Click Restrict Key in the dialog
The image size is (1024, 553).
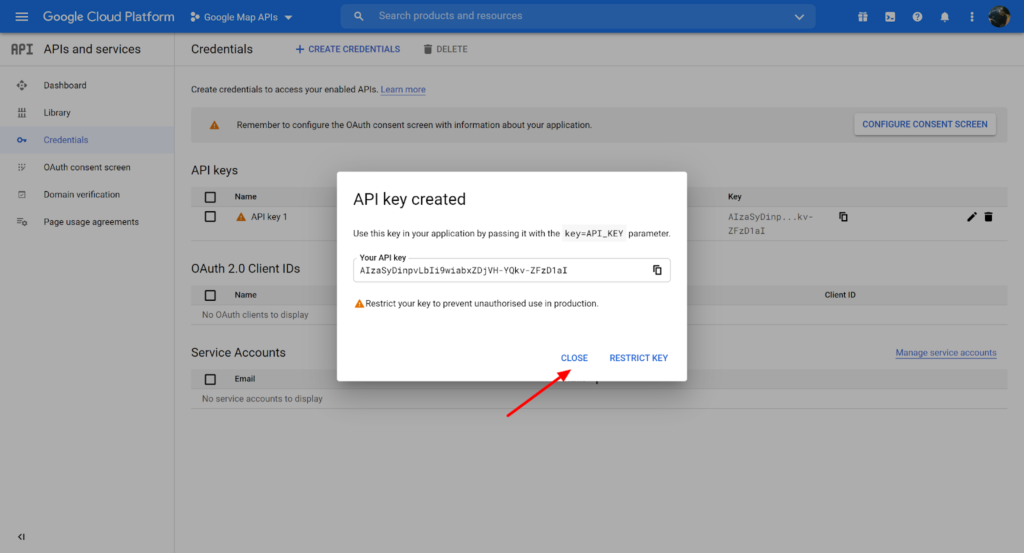[x=639, y=358]
